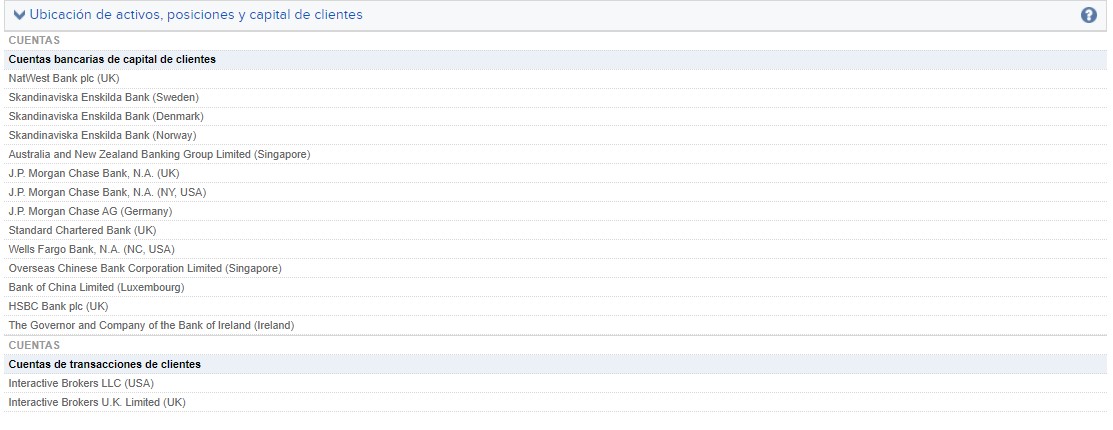Click Interactive Brokers U.K. Limited (UK)

[97, 402]
